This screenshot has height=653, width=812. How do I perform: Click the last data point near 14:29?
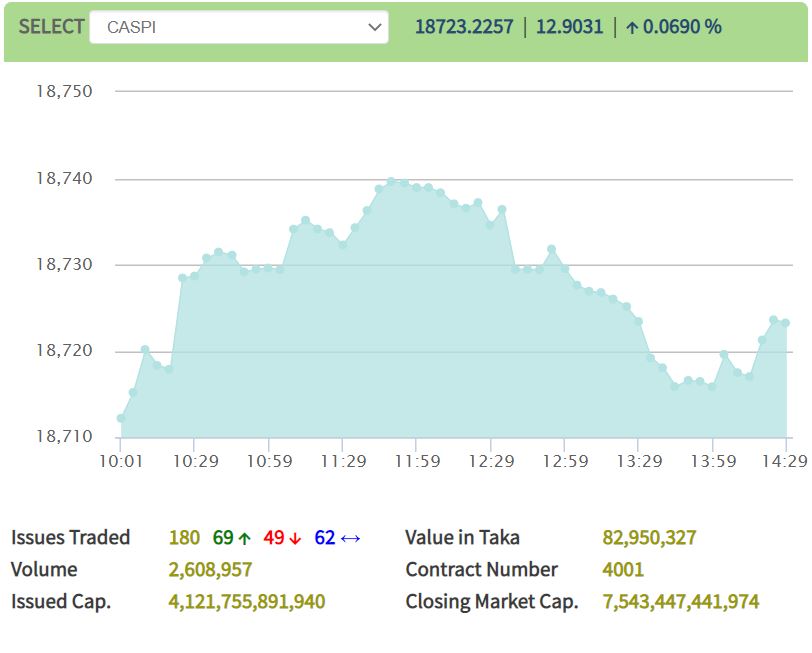[x=786, y=322]
